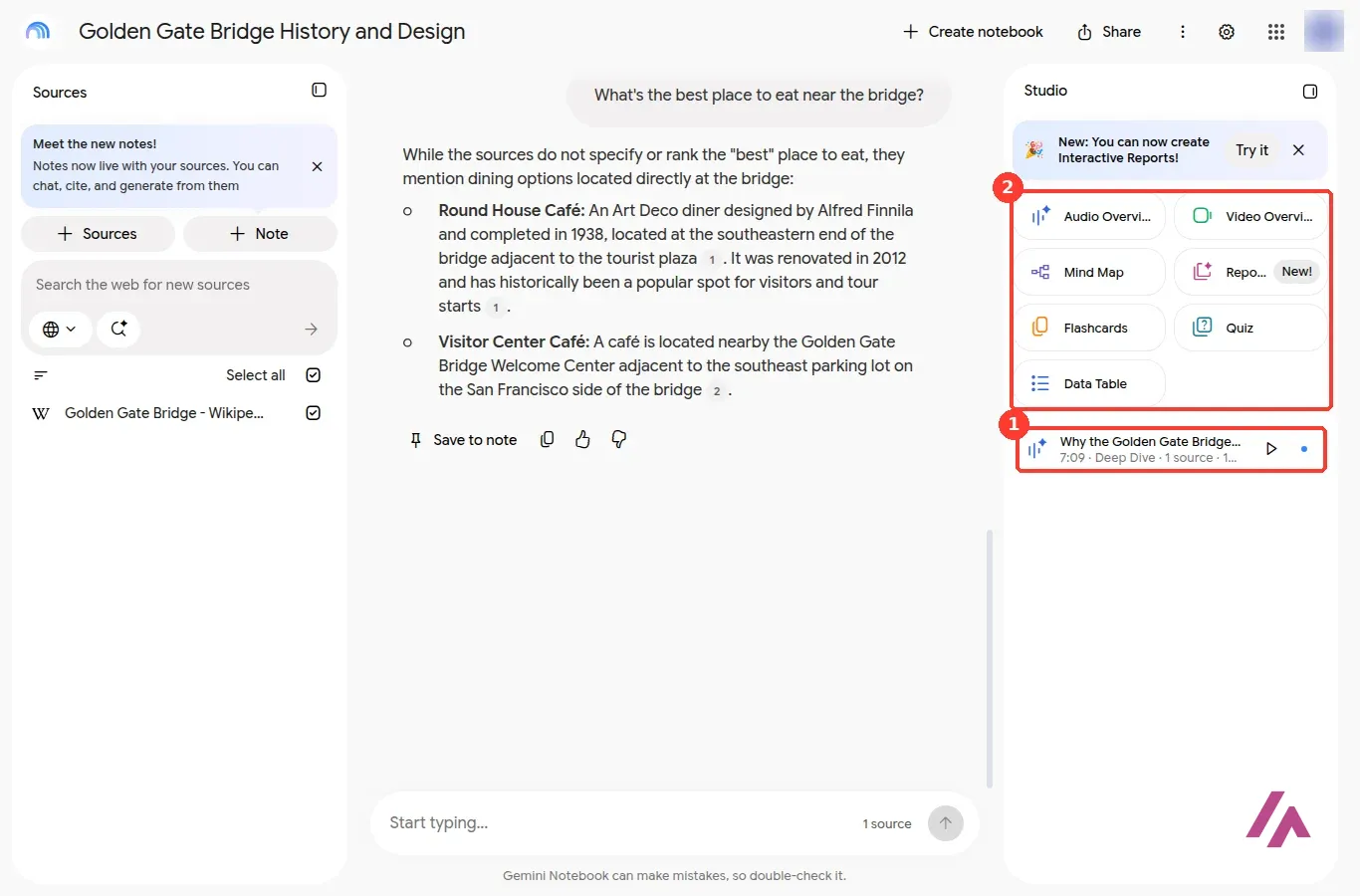Click the '1 source' indicator in chat box
The image size is (1360, 896).
point(887,824)
